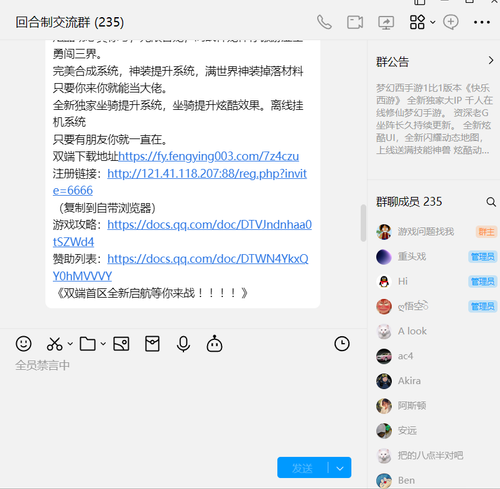Select member 把的八点半对吧
This screenshot has width=500, height=489.
435,455
